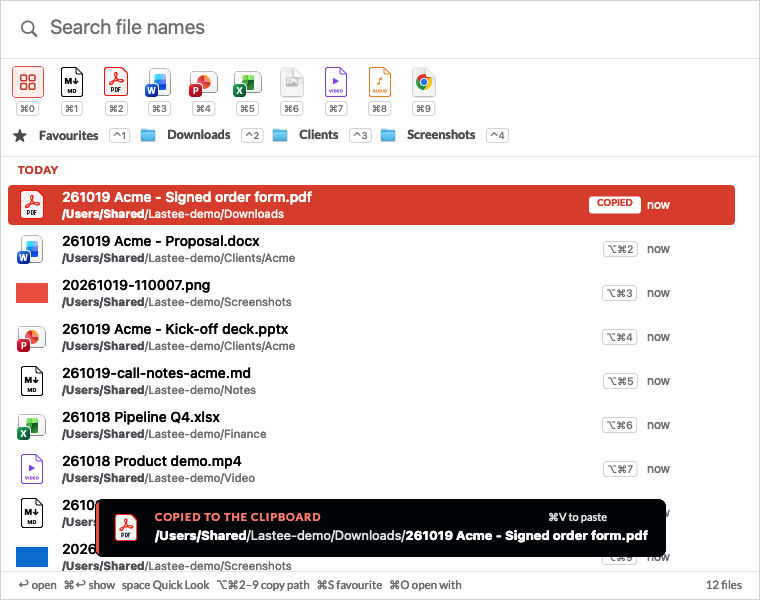Click ⌘V to paste hint in notification

coord(577,517)
